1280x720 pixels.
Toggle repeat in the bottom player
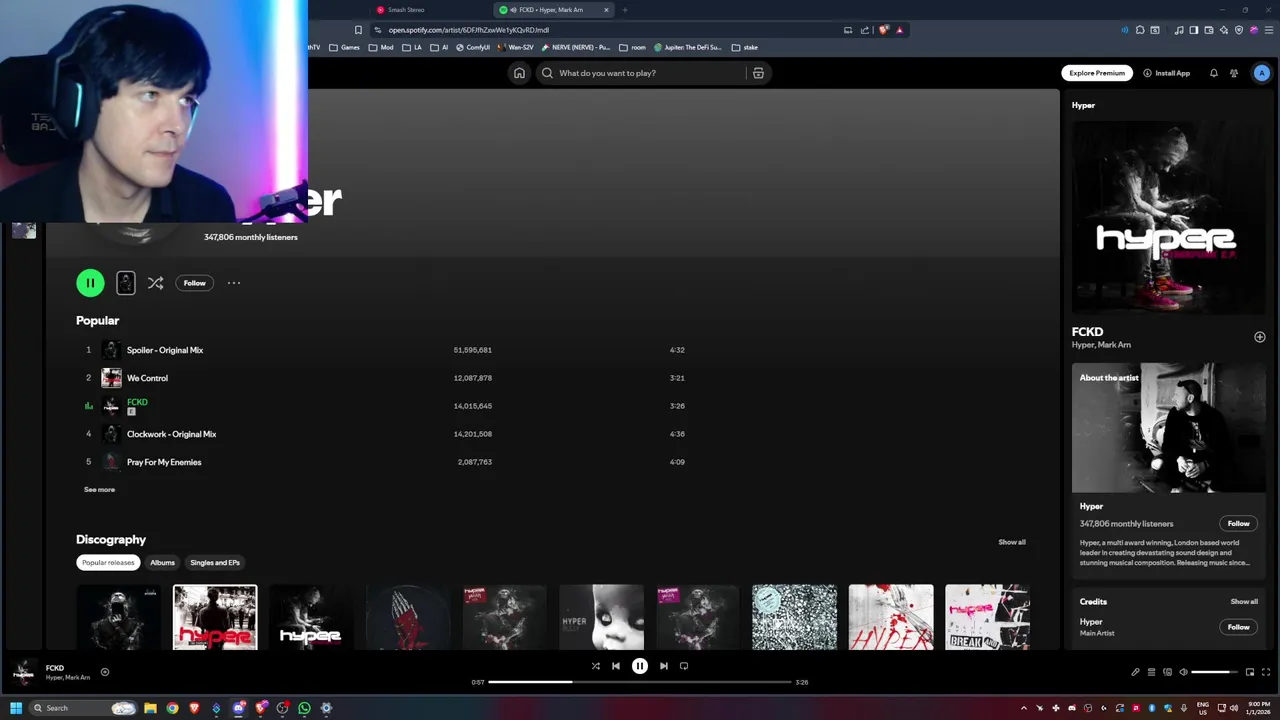(x=684, y=666)
